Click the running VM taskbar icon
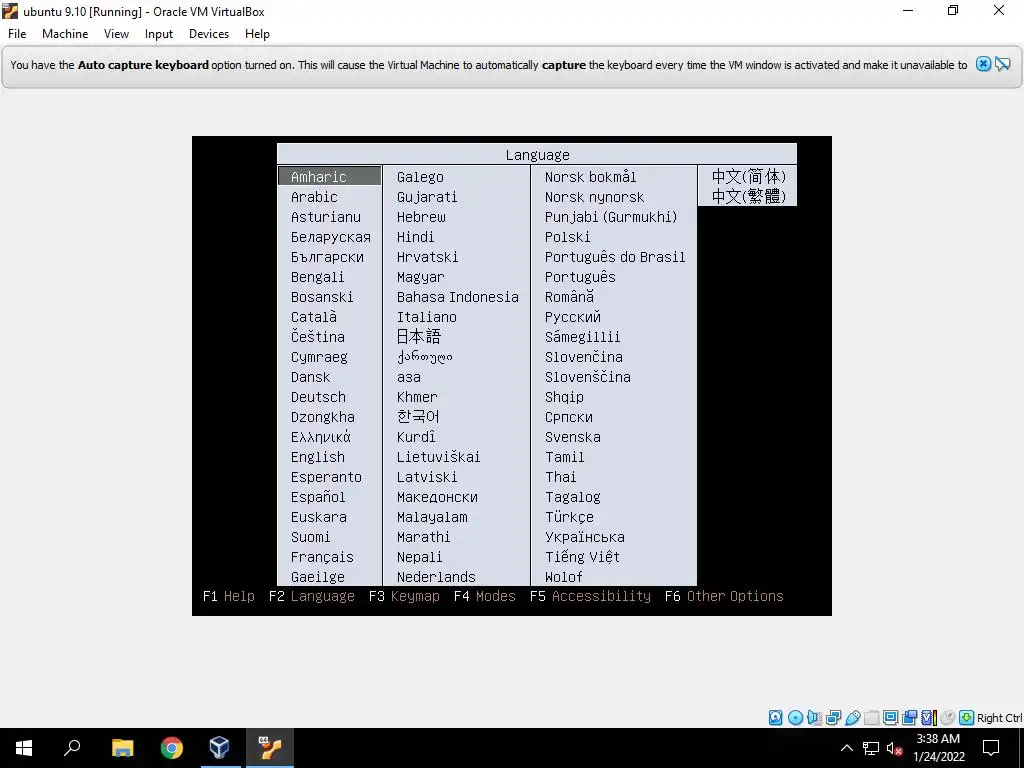The width and height of the screenshot is (1024, 768). click(x=269, y=748)
